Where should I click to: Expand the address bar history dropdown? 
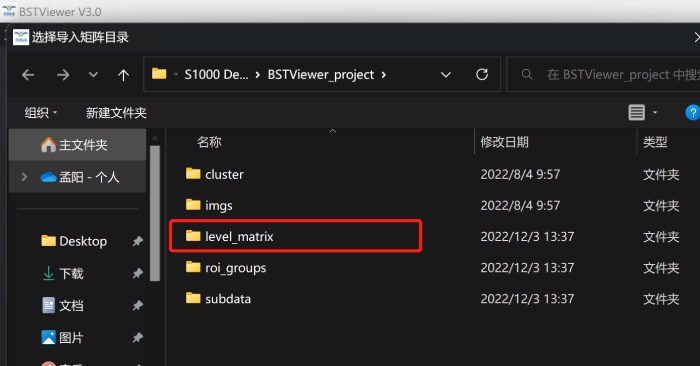(x=446, y=75)
